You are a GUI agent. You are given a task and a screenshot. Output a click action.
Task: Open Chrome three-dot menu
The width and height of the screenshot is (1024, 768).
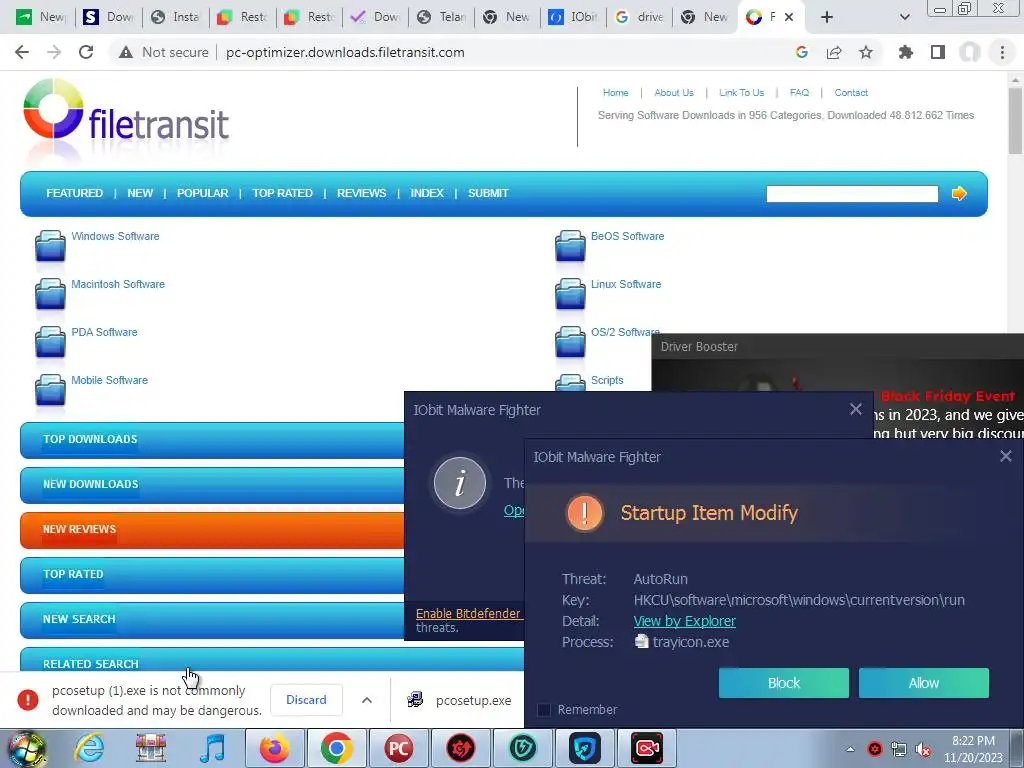1002,52
